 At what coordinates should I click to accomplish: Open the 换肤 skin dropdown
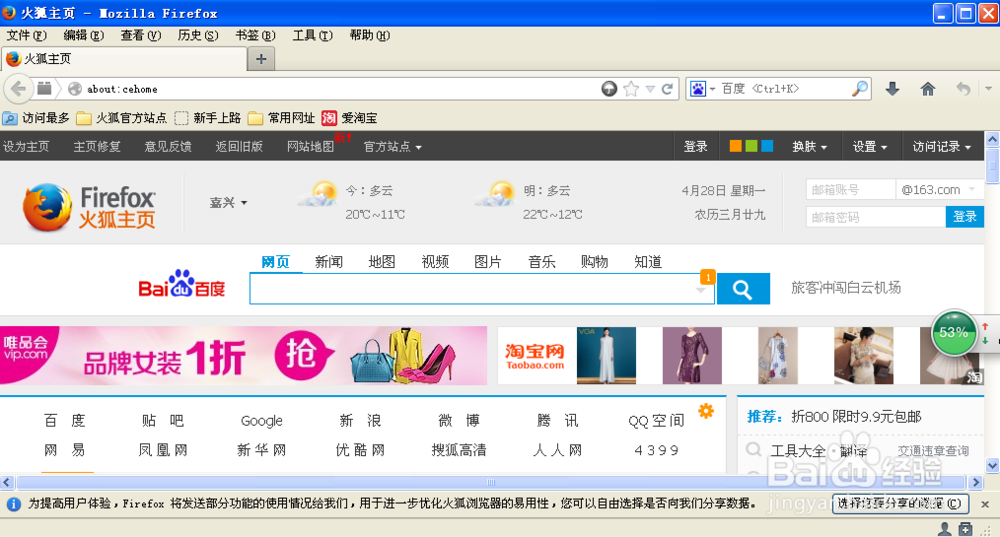810,147
